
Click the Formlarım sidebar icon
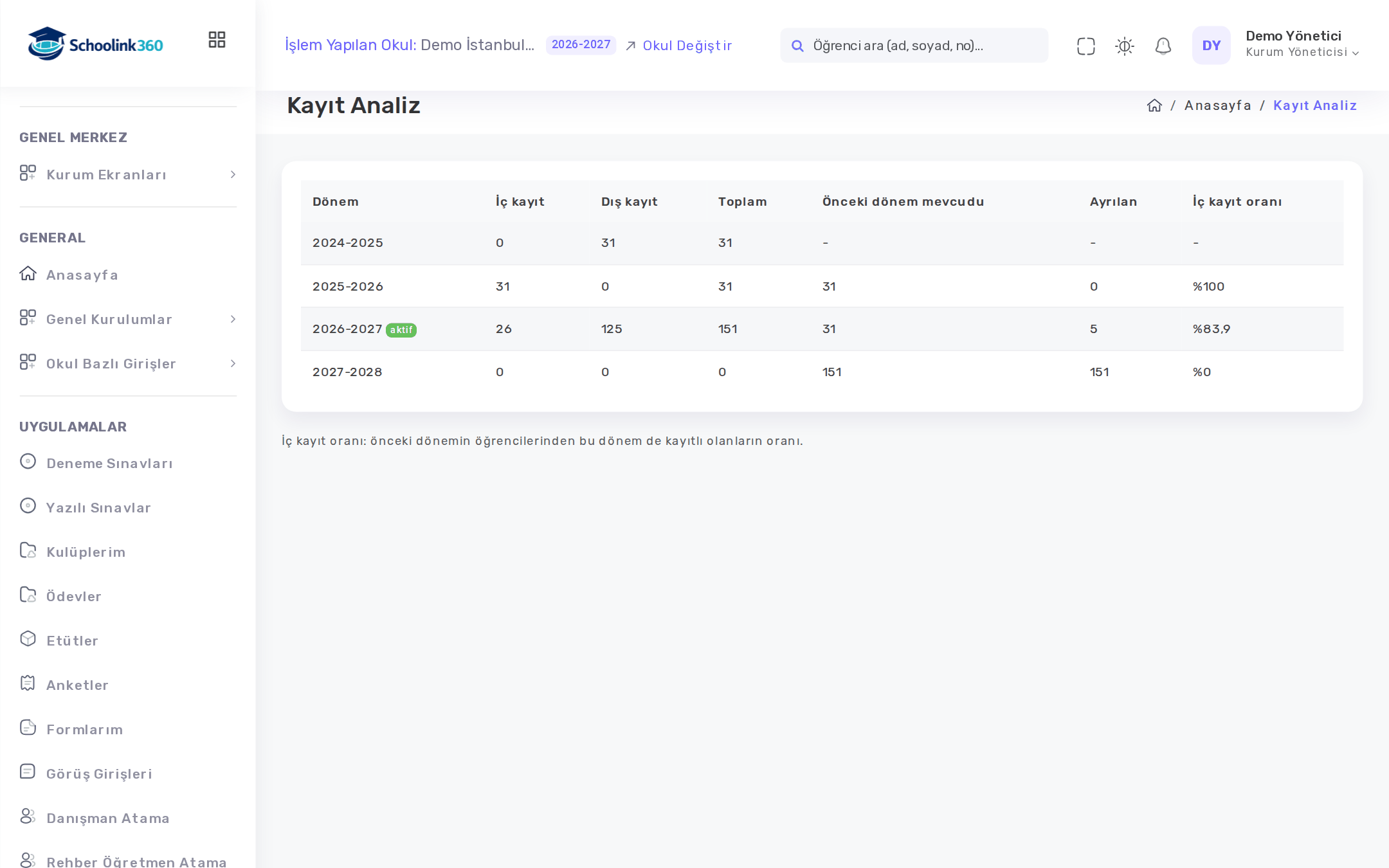click(x=28, y=727)
